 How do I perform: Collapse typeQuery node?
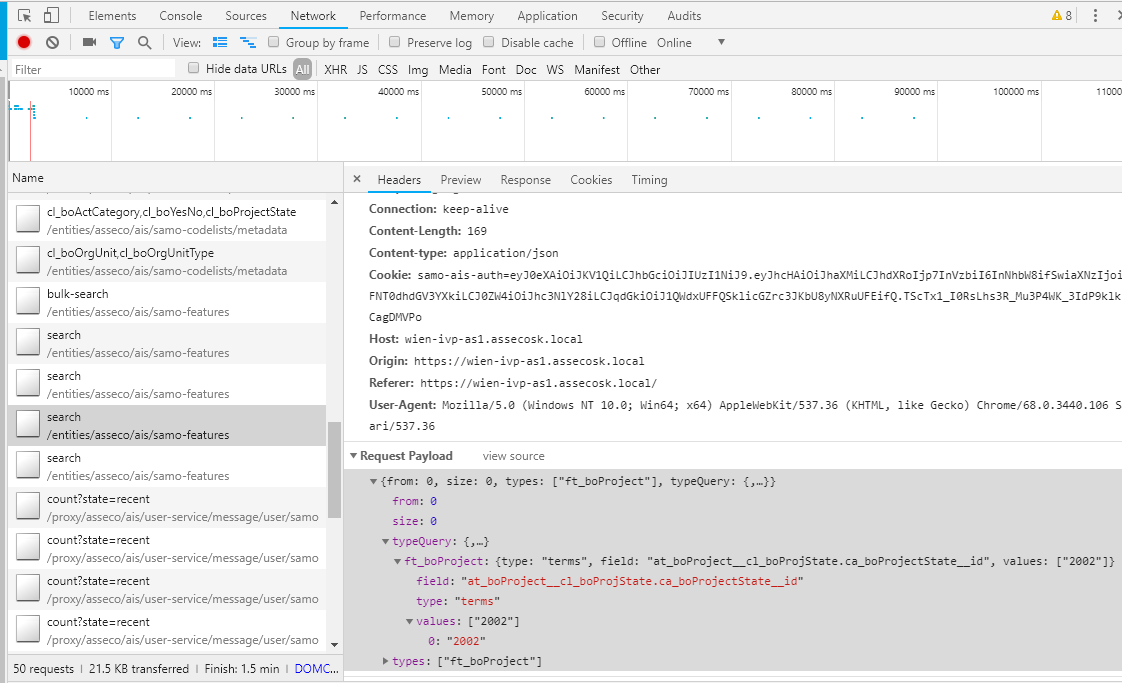[x=385, y=542]
